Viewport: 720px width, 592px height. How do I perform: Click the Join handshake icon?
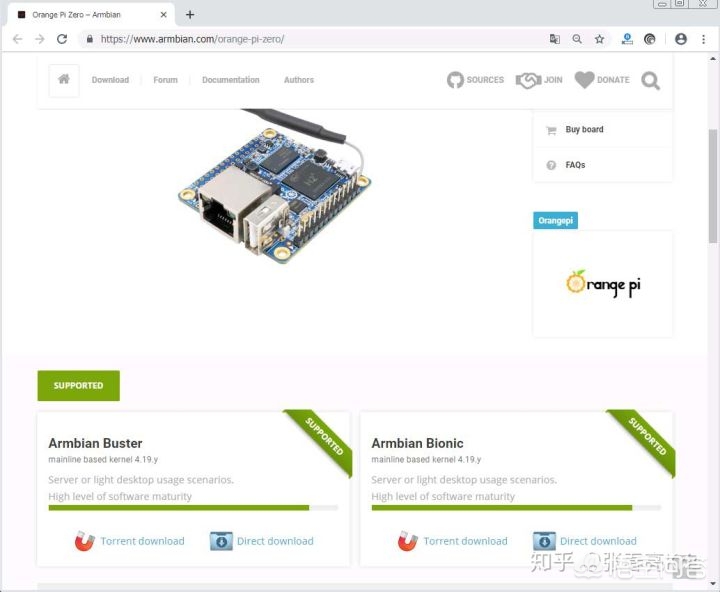click(x=529, y=80)
